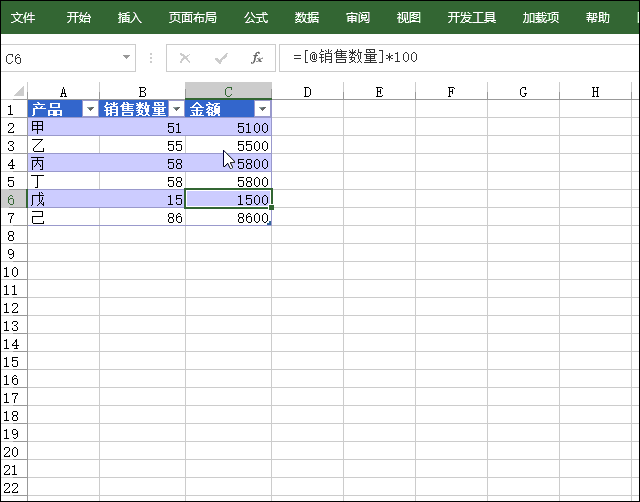The image size is (640, 502).
Task: Open the 金额 column filter dropdown
Action: click(262, 109)
